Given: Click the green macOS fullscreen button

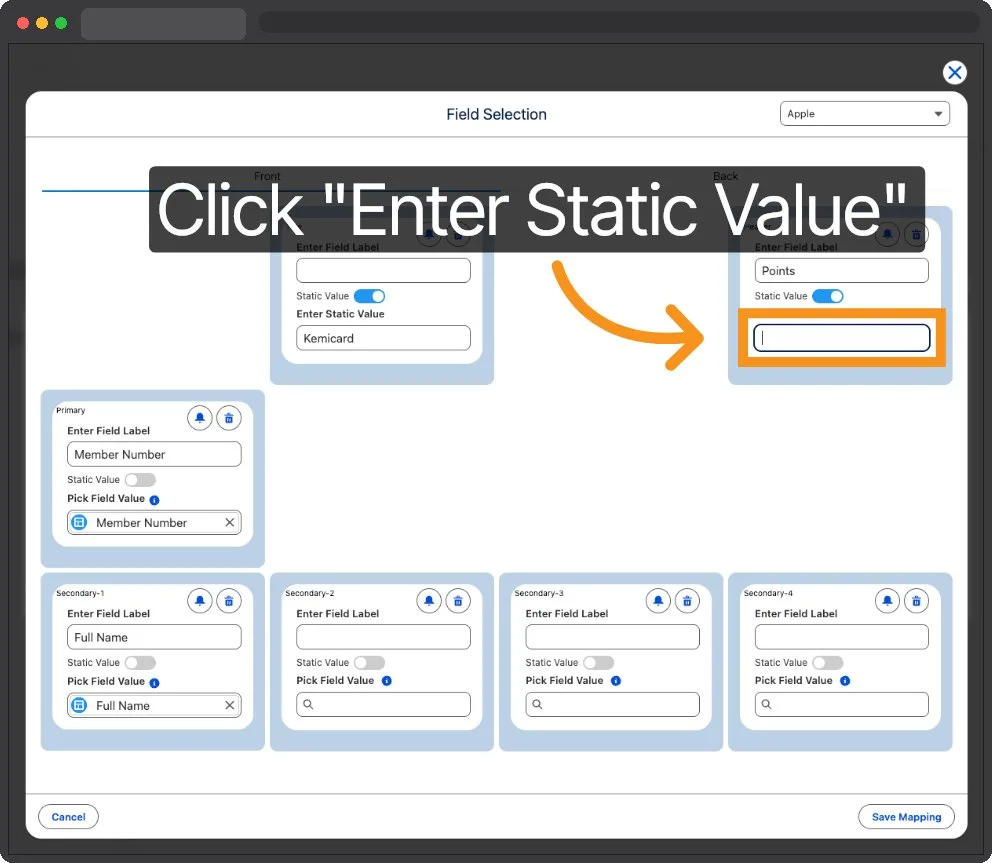Looking at the screenshot, I should tap(61, 23).
